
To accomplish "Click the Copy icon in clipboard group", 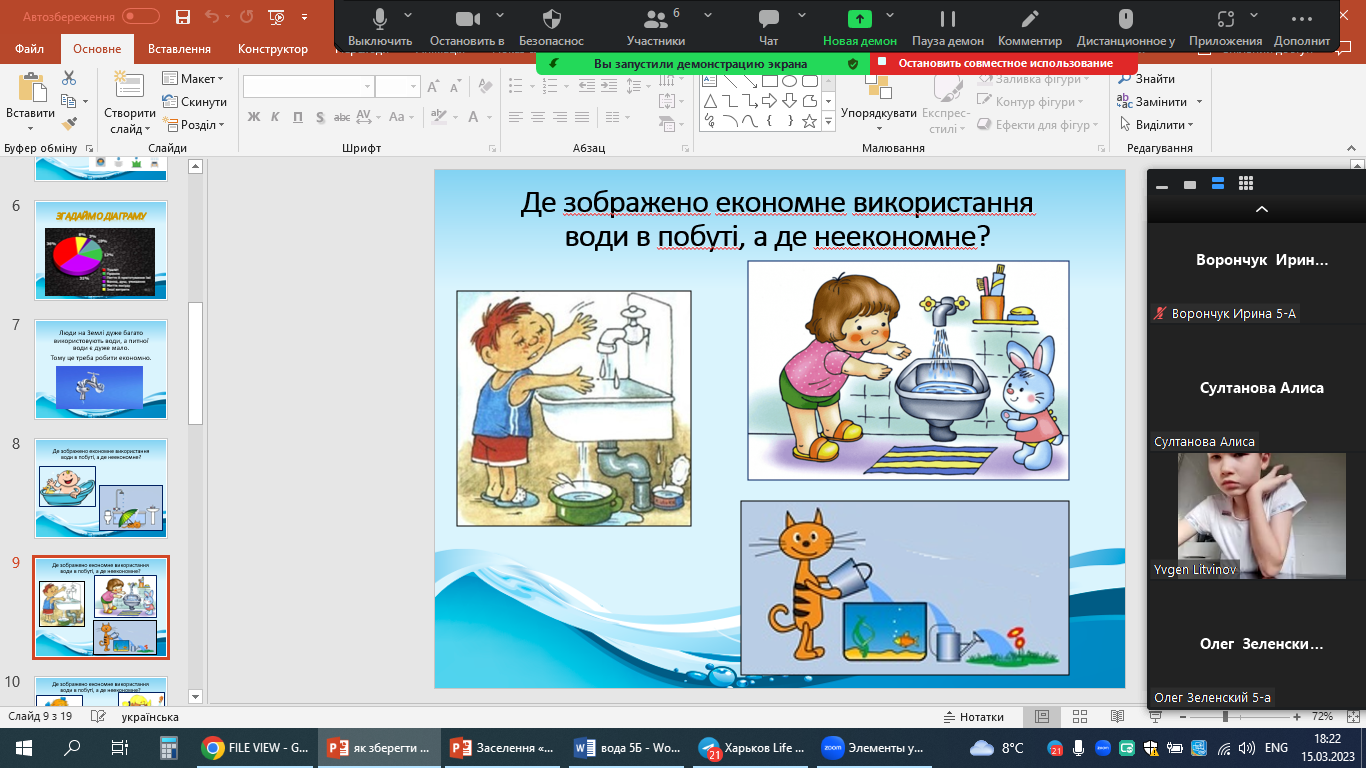I will 68,101.
